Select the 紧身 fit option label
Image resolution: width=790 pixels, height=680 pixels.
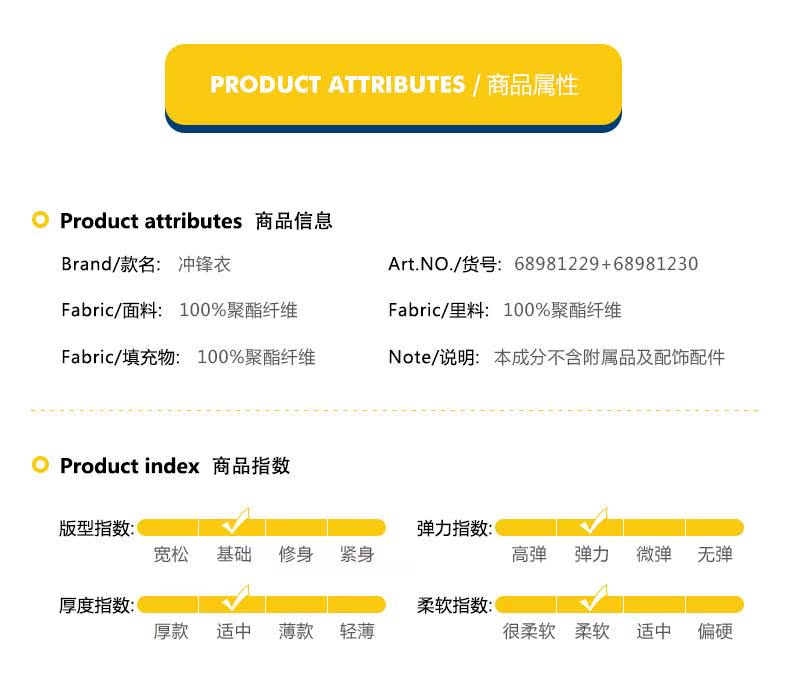(x=357, y=555)
